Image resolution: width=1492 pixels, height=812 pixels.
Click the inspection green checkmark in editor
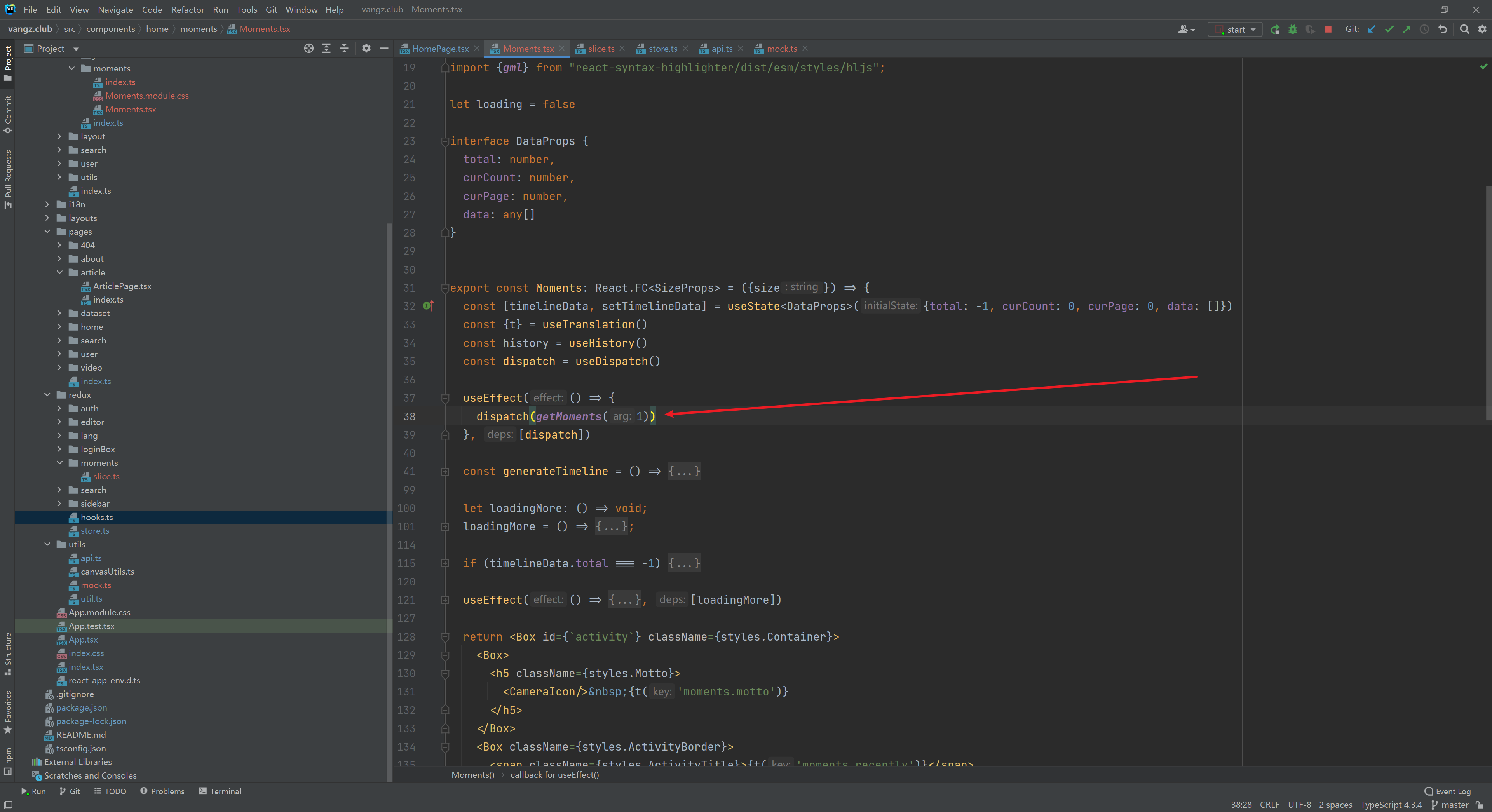click(1483, 66)
